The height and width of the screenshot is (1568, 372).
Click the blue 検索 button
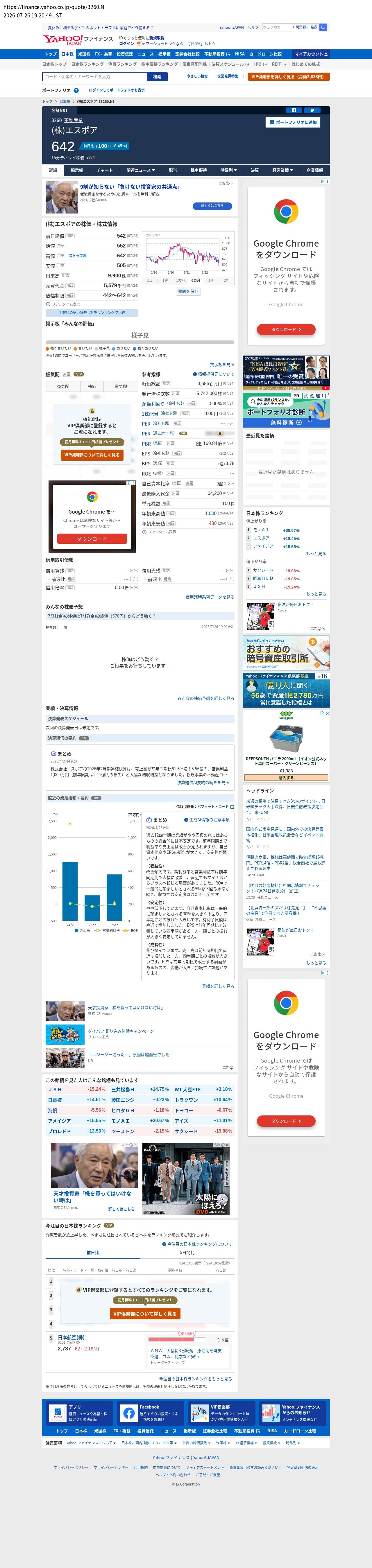(157, 77)
